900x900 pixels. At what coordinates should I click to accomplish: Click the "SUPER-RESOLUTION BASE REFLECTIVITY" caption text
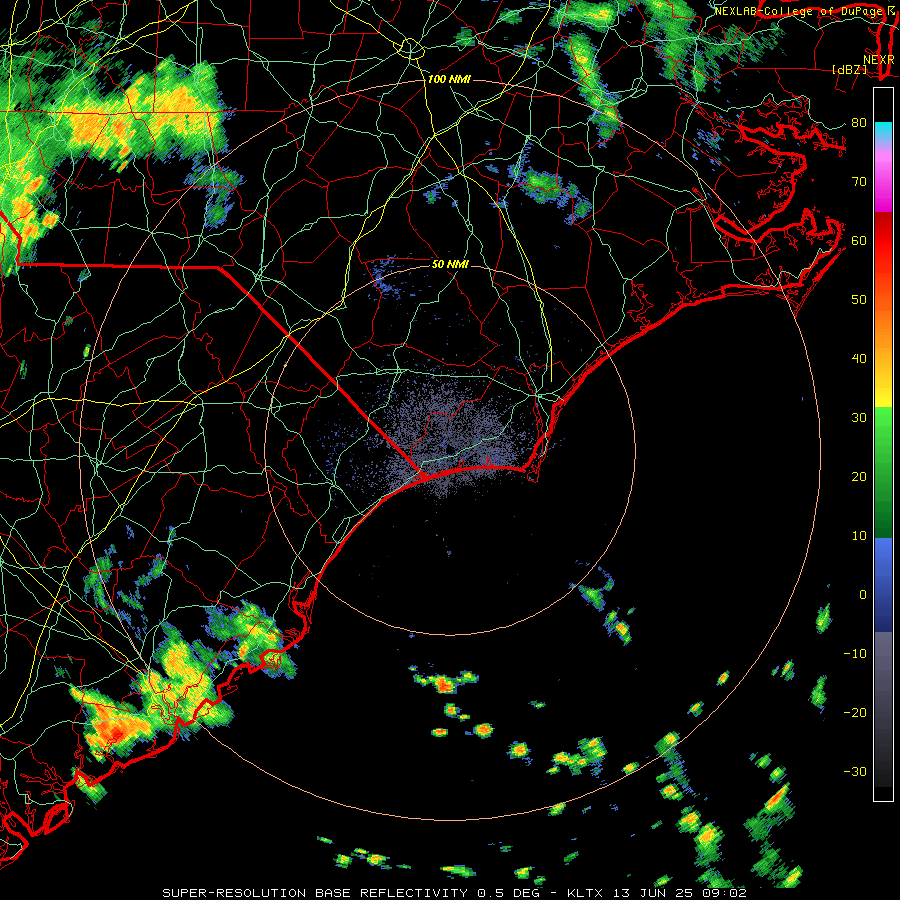coord(315,893)
